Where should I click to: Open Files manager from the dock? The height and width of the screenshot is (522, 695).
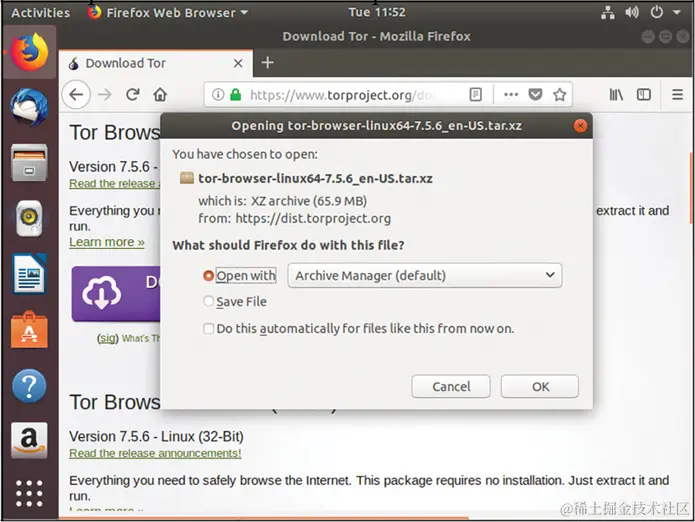pyautogui.click(x=29, y=163)
